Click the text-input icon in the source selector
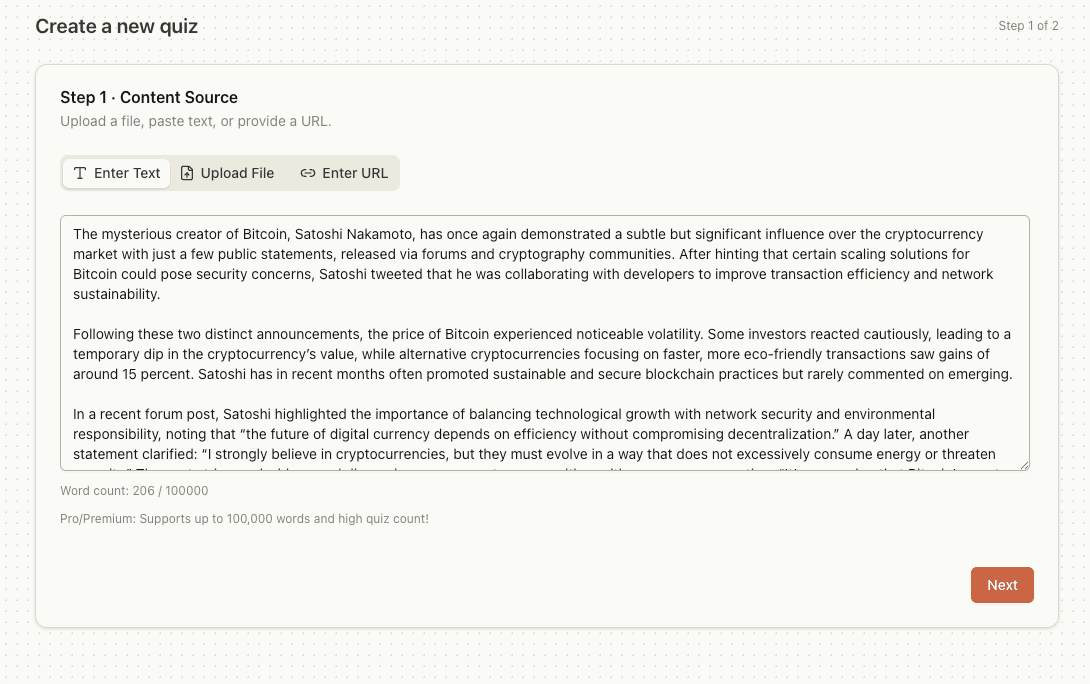 coord(80,172)
